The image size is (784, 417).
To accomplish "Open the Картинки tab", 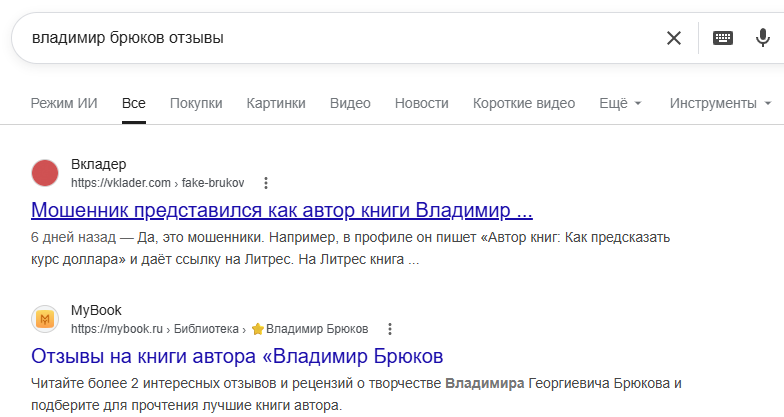I will (x=276, y=103).
